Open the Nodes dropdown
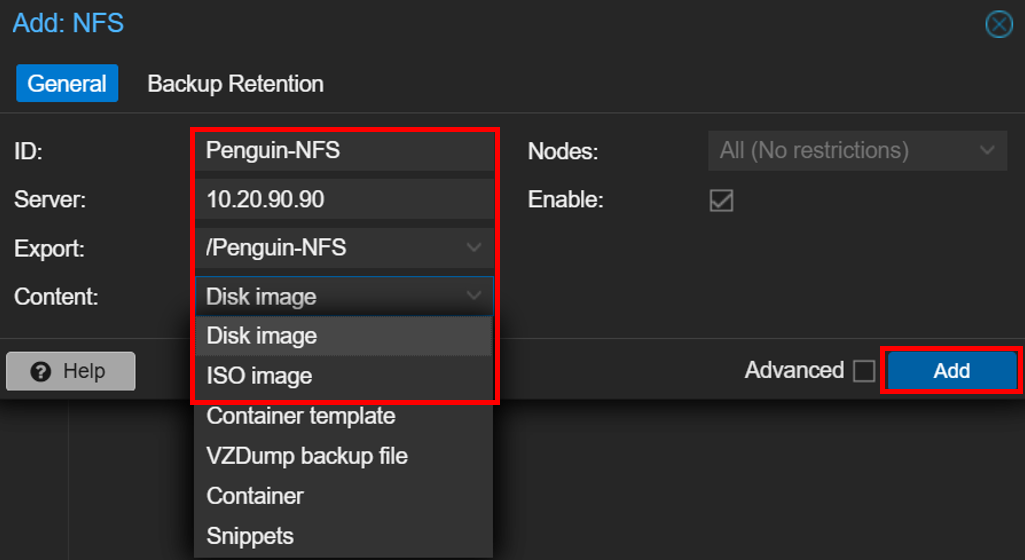 [857, 151]
